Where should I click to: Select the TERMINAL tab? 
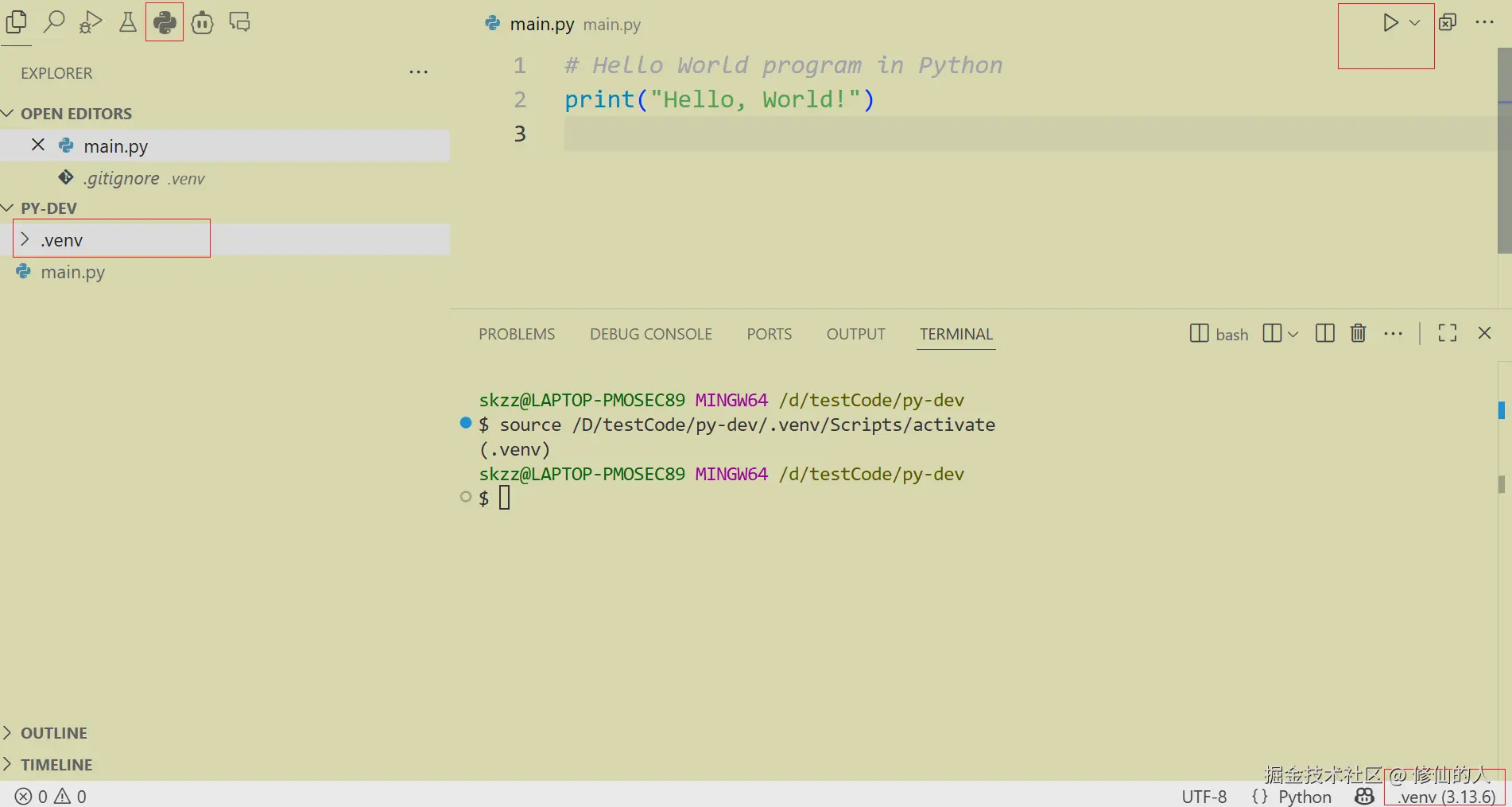(x=956, y=334)
